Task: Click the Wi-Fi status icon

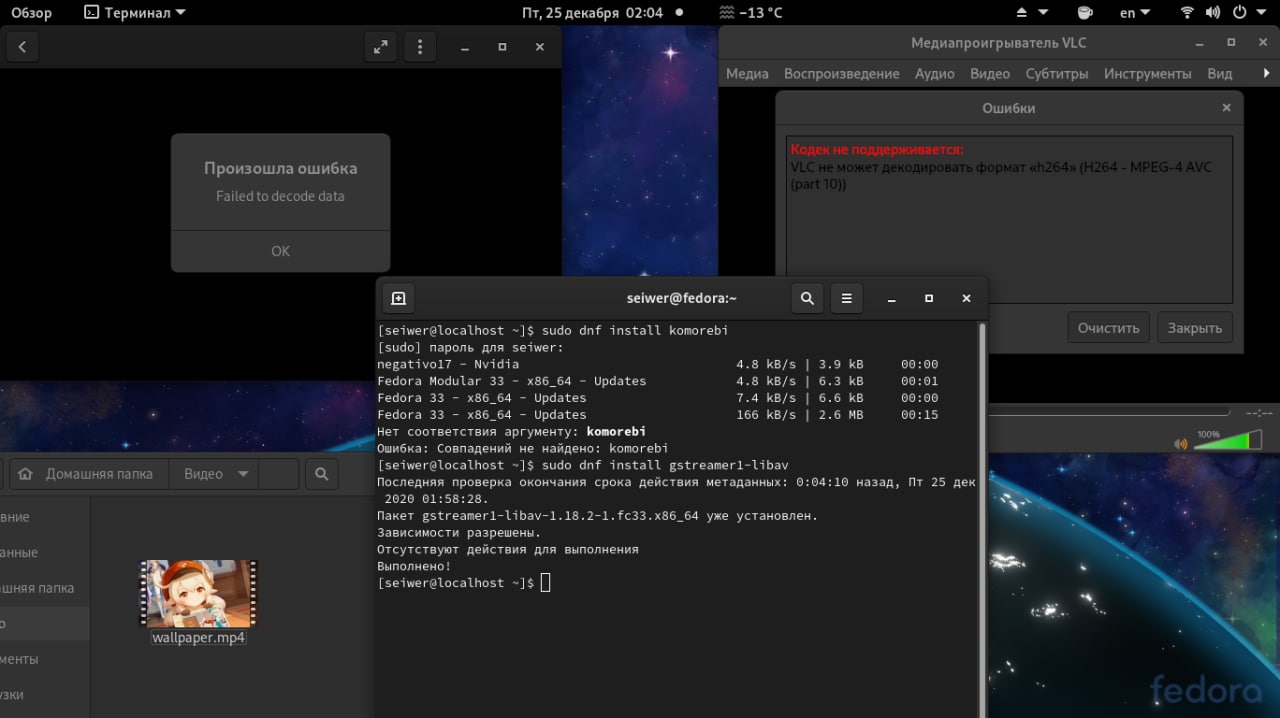Action: tap(1187, 13)
